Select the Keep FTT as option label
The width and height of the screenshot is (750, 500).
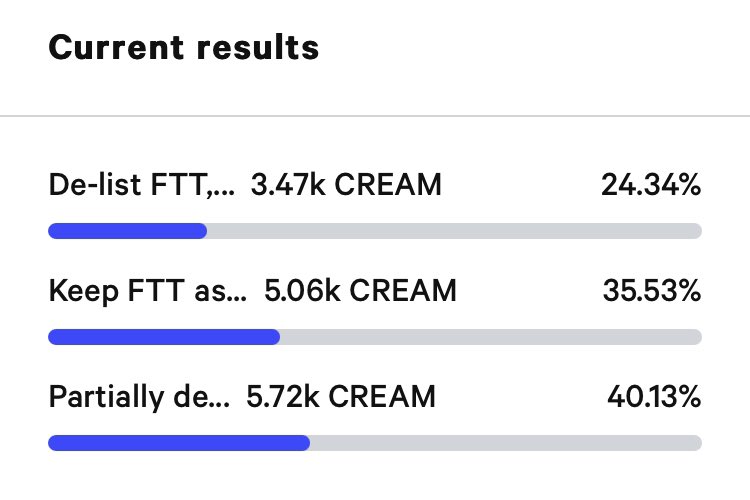point(148,291)
